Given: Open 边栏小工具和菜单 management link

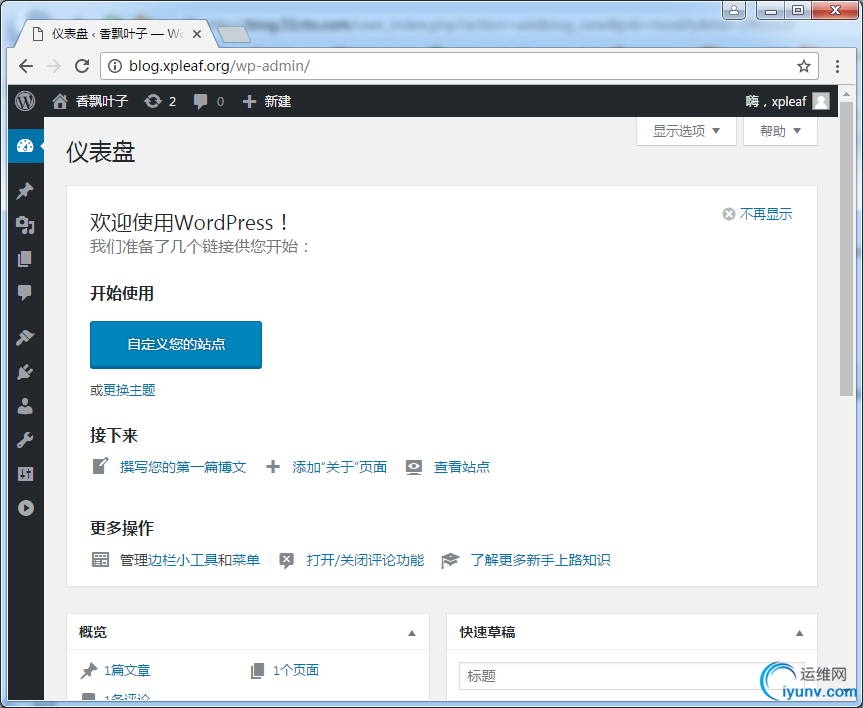Looking at the screenshot, I should (x=204, y=560).
